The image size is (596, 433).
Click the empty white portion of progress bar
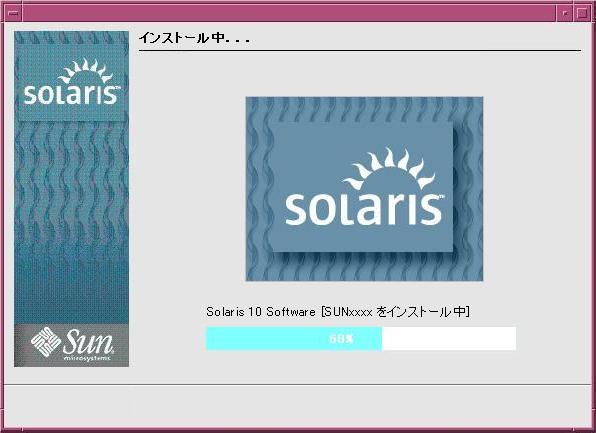[x=449, y=338]
